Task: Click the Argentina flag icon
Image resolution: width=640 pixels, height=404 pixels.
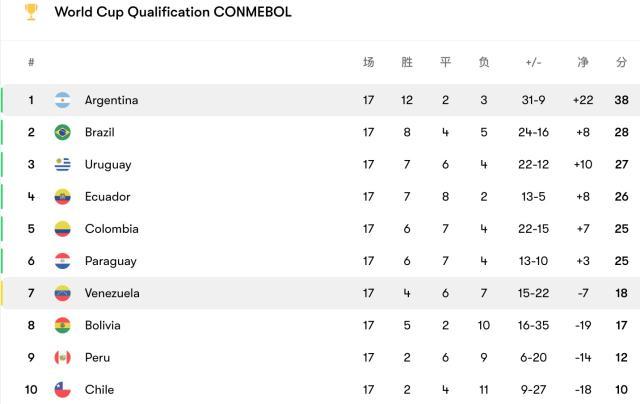Action: pyautogui.click(x=63, y=100)
